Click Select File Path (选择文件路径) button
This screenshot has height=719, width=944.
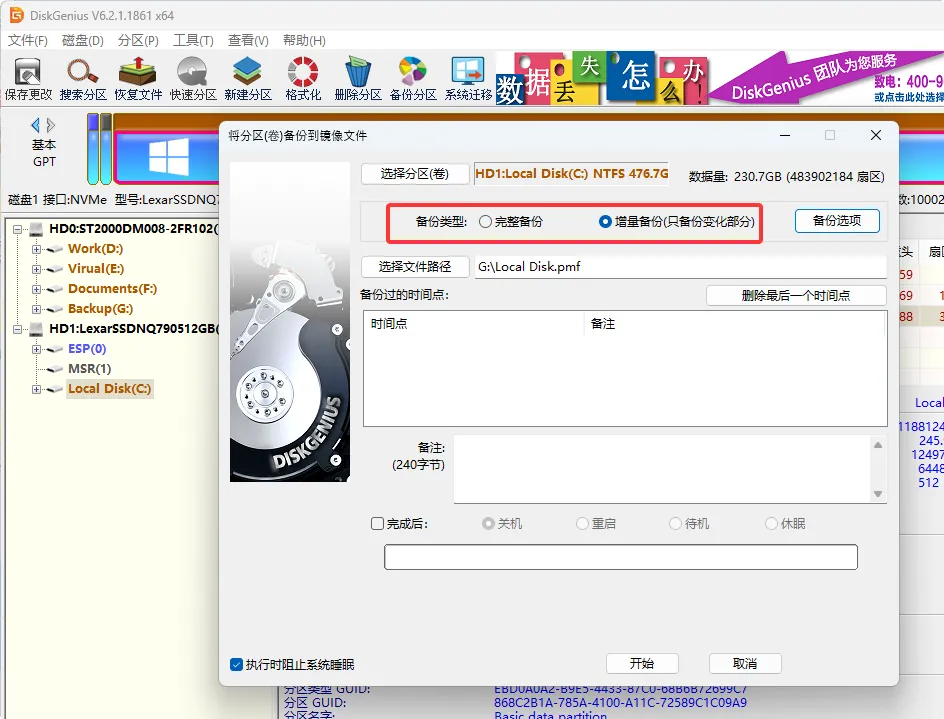click(x=414, y=267)
